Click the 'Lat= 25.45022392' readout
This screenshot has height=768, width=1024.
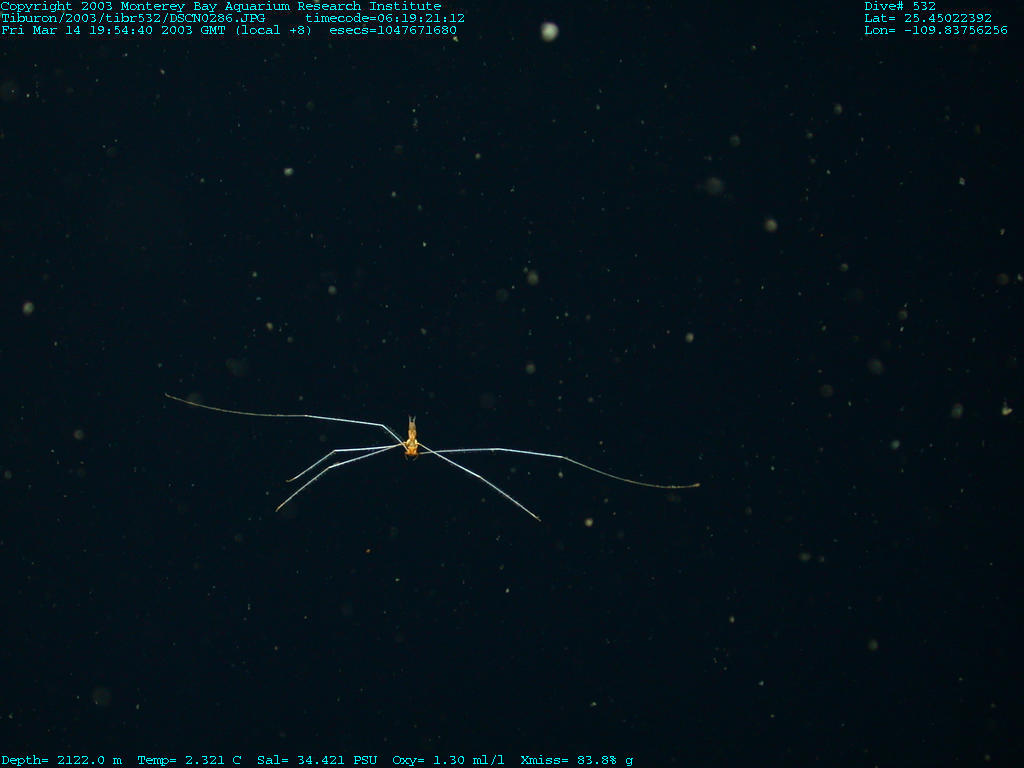[928, 18]
